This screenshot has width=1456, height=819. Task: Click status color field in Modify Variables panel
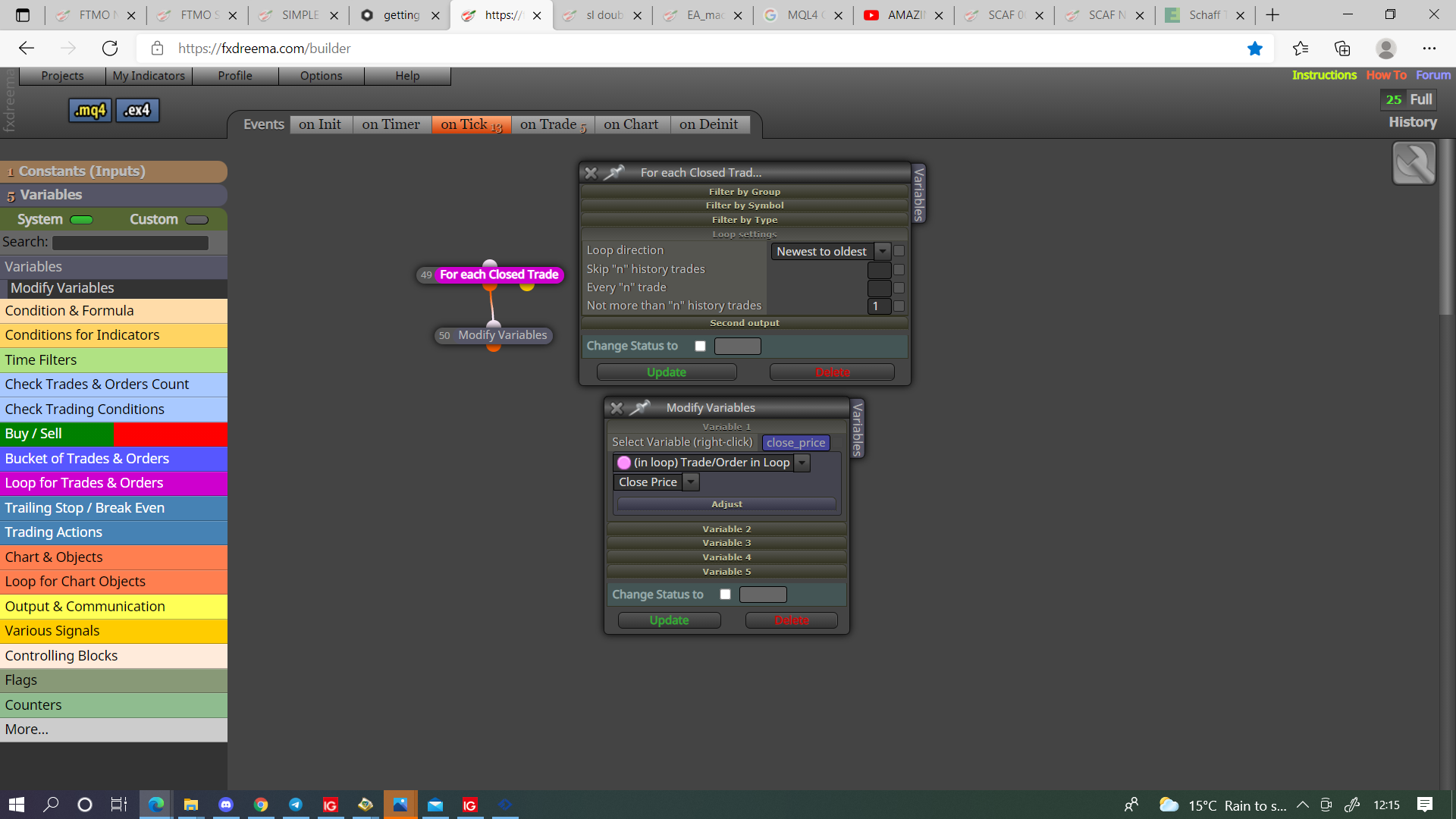click(x=763, y=595)
